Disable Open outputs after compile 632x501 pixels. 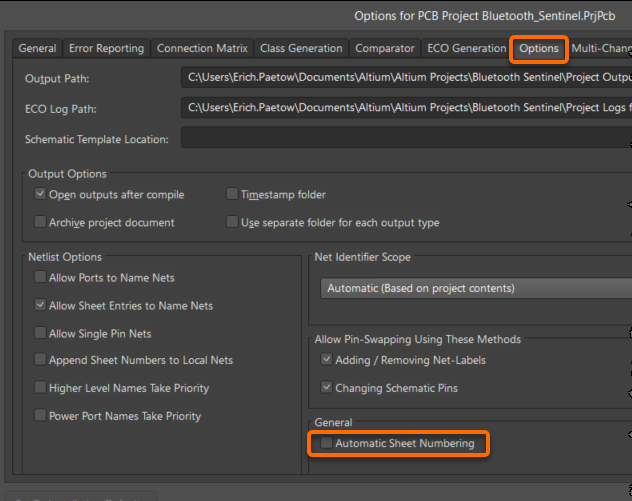(x=41, y=195)
